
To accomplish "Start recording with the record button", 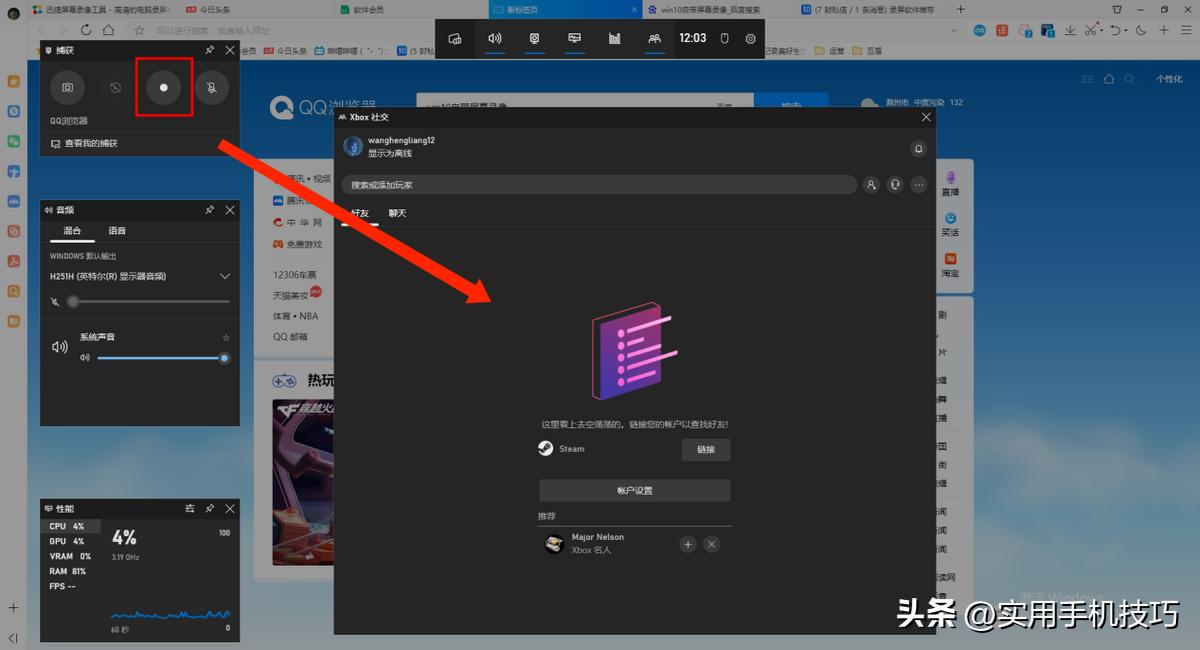I will pos(164,88).
